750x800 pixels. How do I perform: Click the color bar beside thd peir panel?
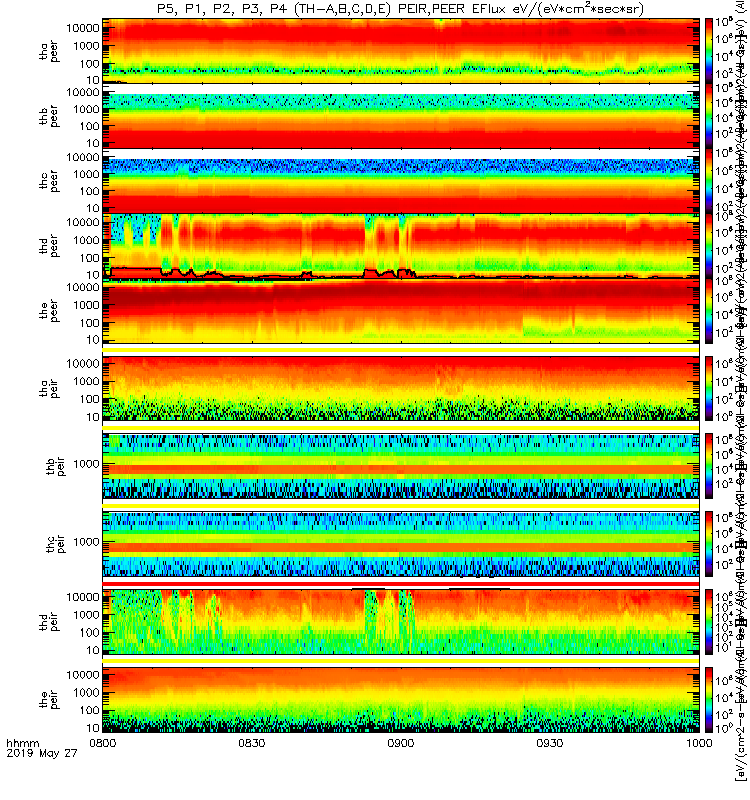point(709,621)
